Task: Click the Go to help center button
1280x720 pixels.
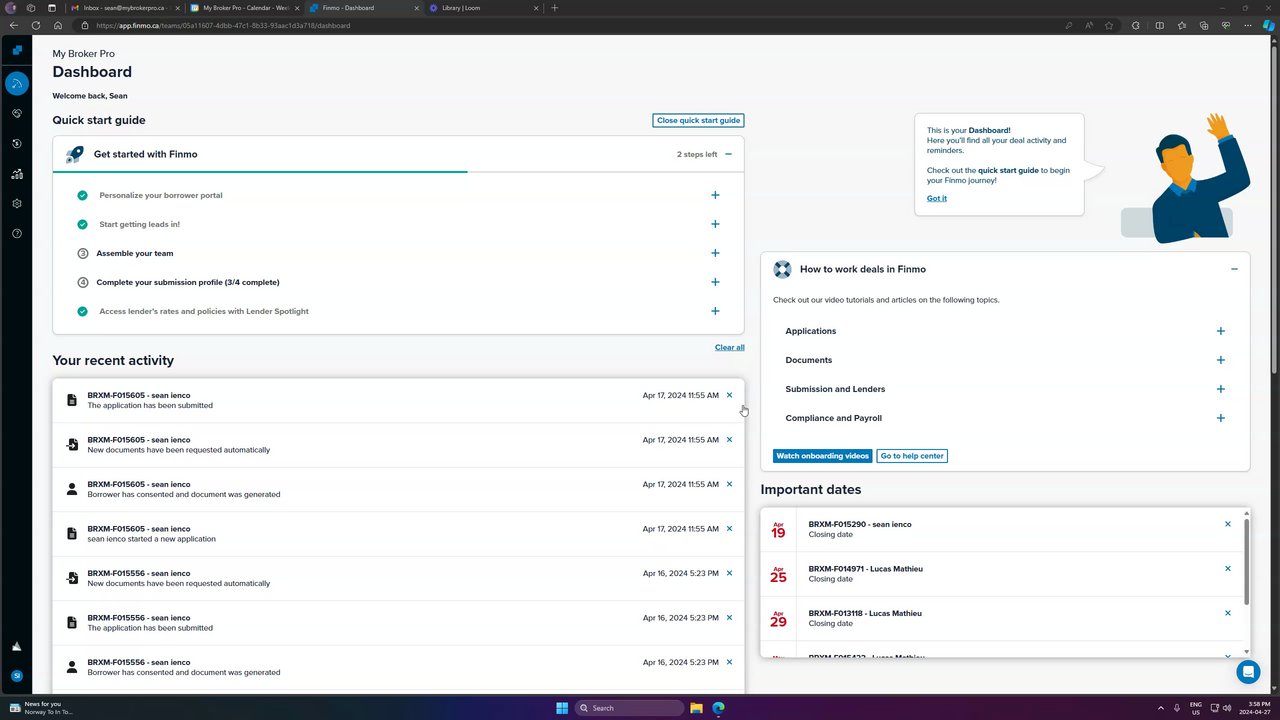Action: click(912, 456)
